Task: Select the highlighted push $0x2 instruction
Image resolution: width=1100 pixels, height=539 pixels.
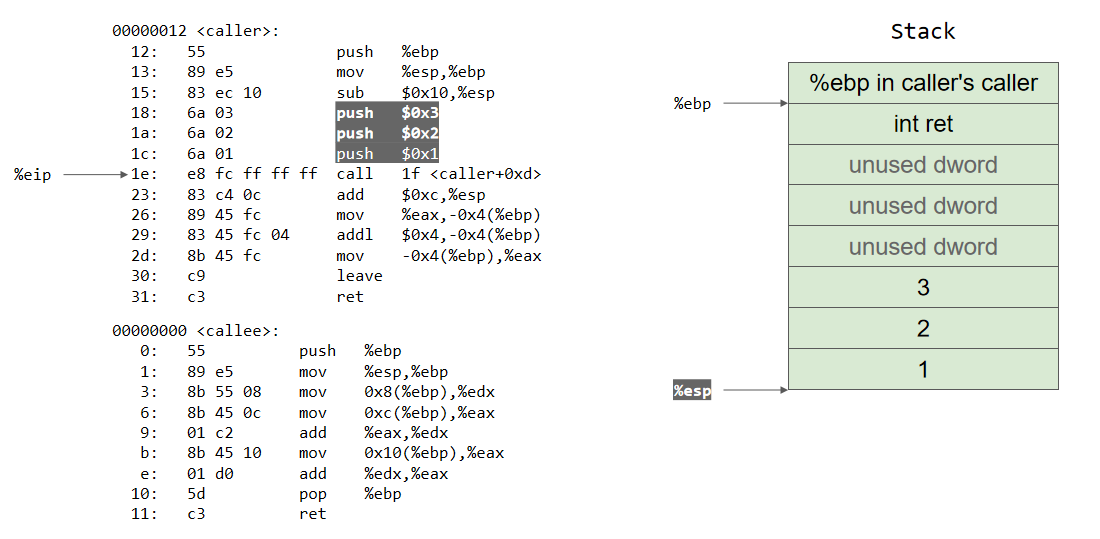Action: point(387,133)
